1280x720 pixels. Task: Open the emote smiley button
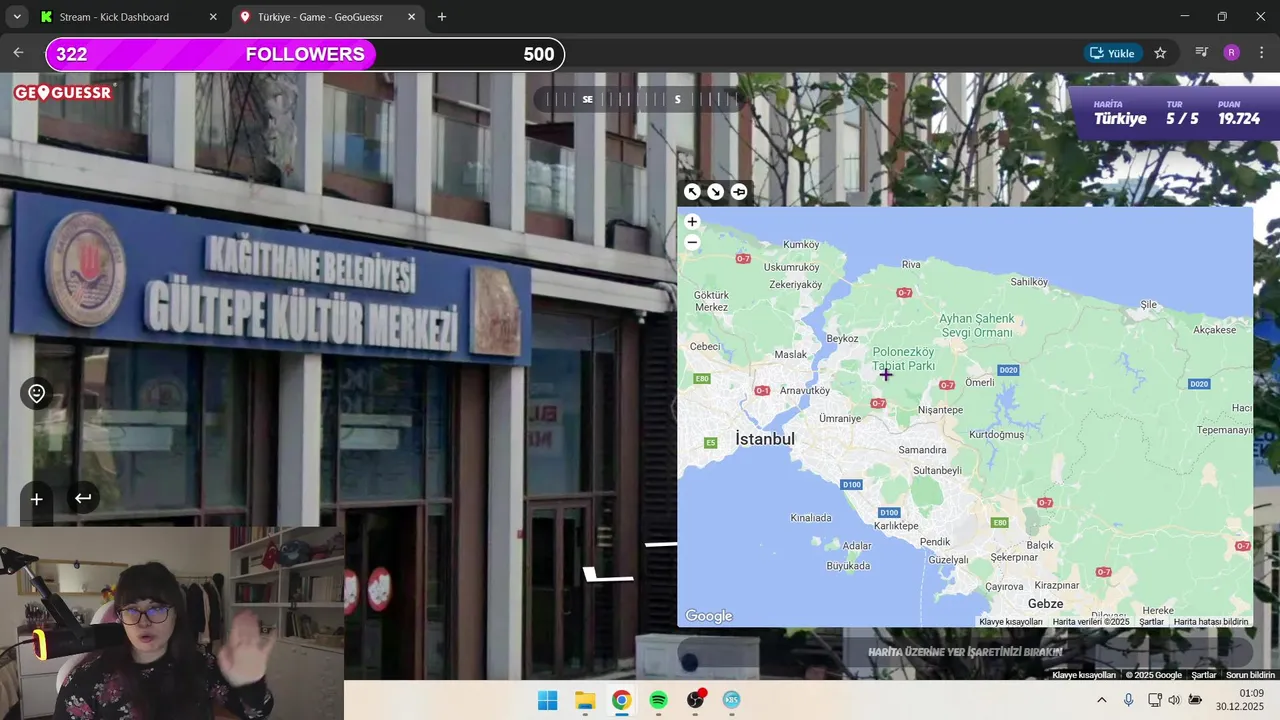point(37,394)
